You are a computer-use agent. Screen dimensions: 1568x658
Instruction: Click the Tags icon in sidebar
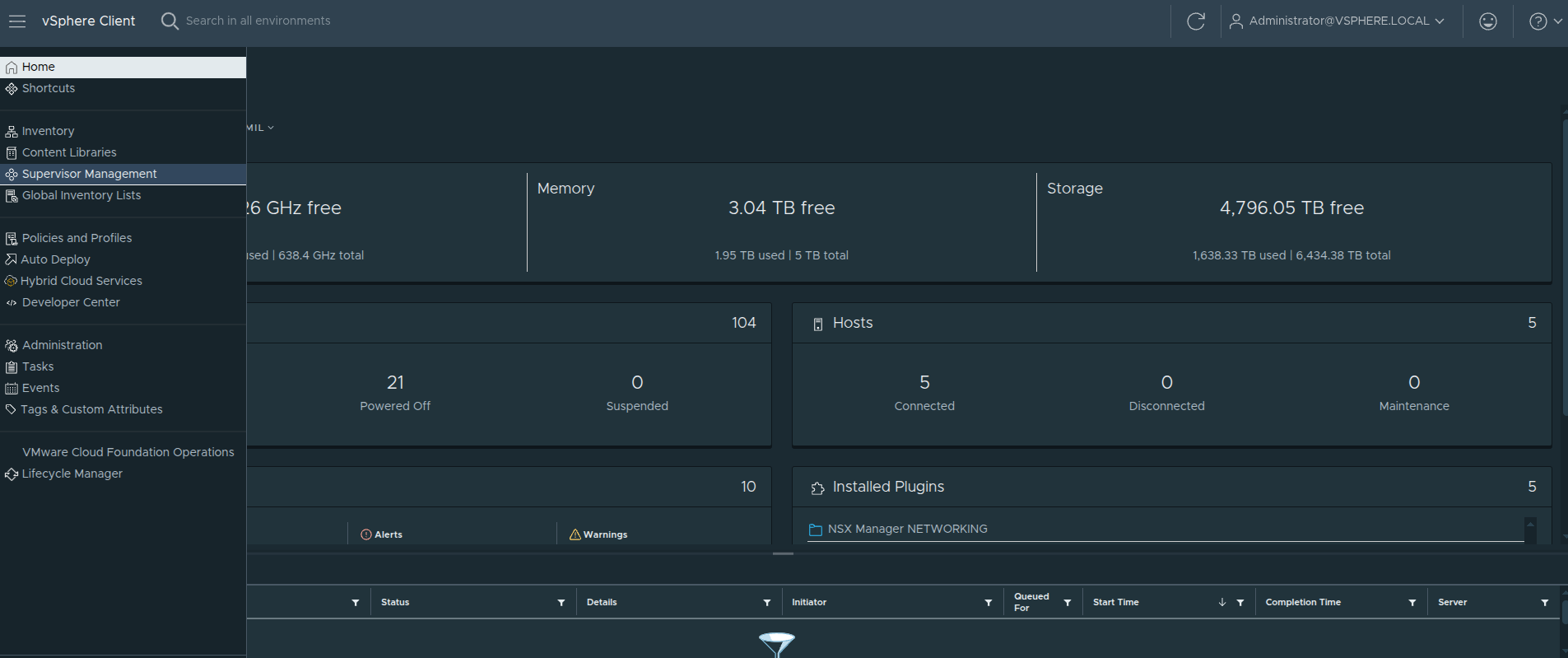(12, 409)
